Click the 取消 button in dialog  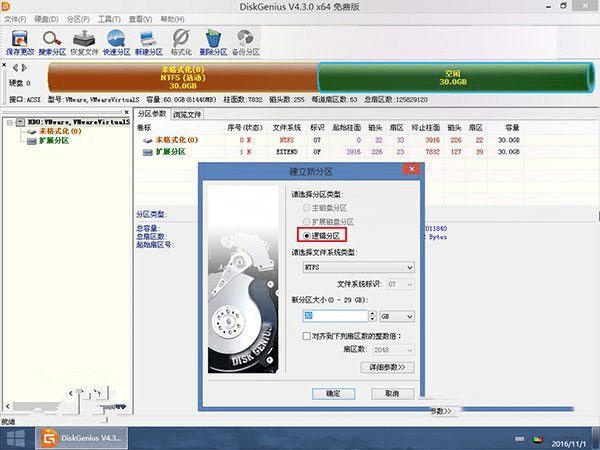tap(392, 393)
